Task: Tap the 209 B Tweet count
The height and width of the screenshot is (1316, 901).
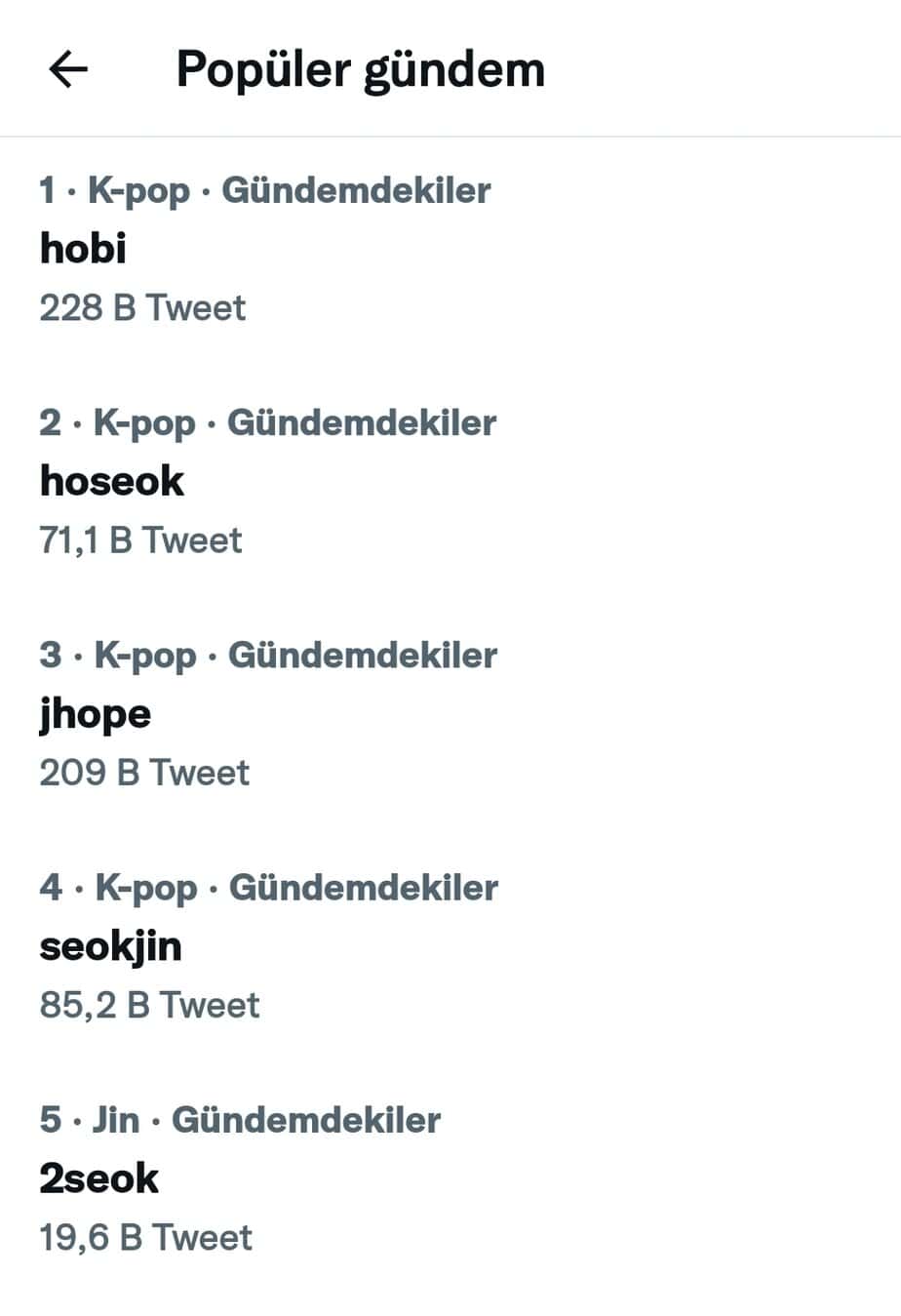Action: pos(144,773)
